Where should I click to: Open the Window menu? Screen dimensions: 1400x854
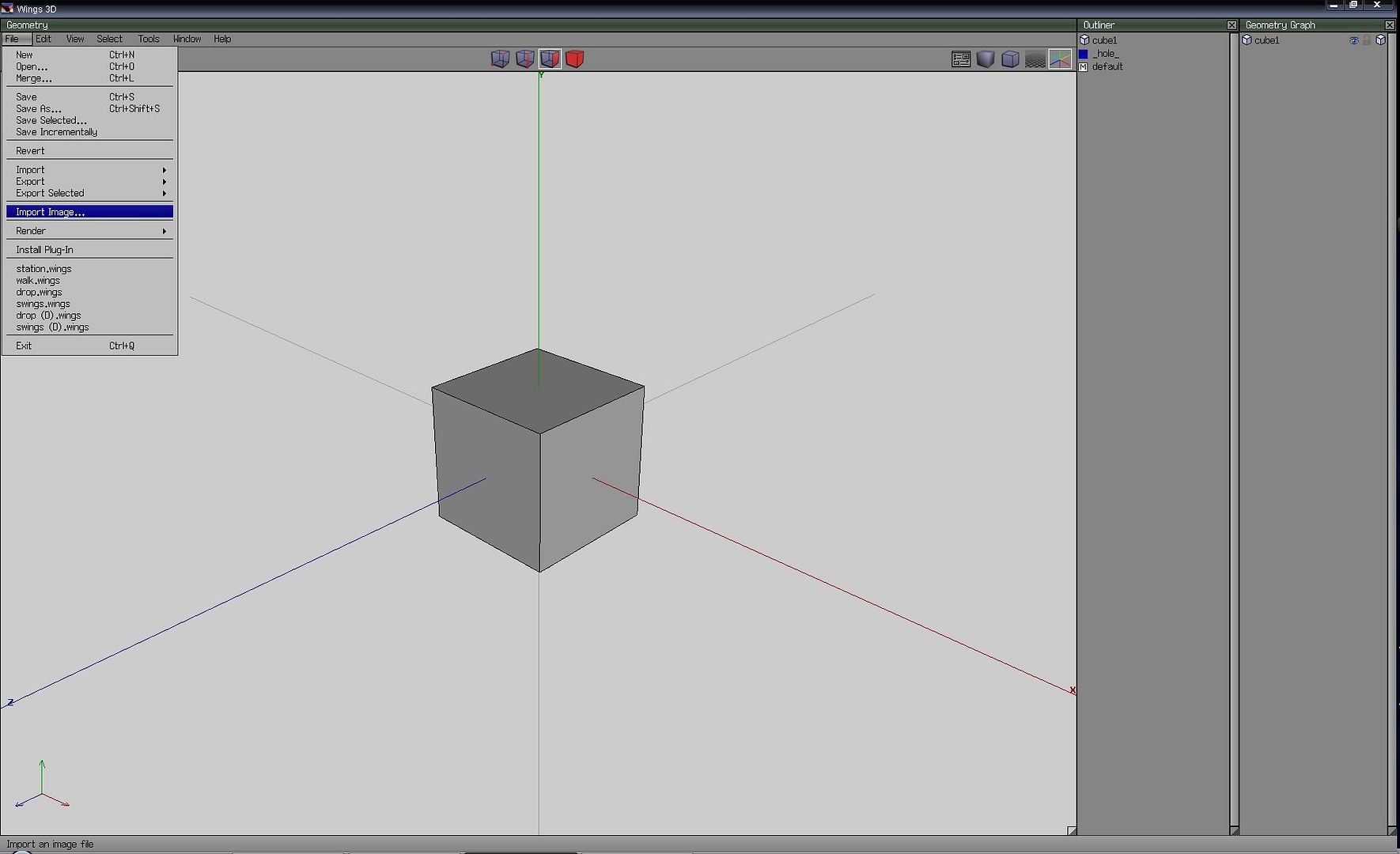coord(187,39)
